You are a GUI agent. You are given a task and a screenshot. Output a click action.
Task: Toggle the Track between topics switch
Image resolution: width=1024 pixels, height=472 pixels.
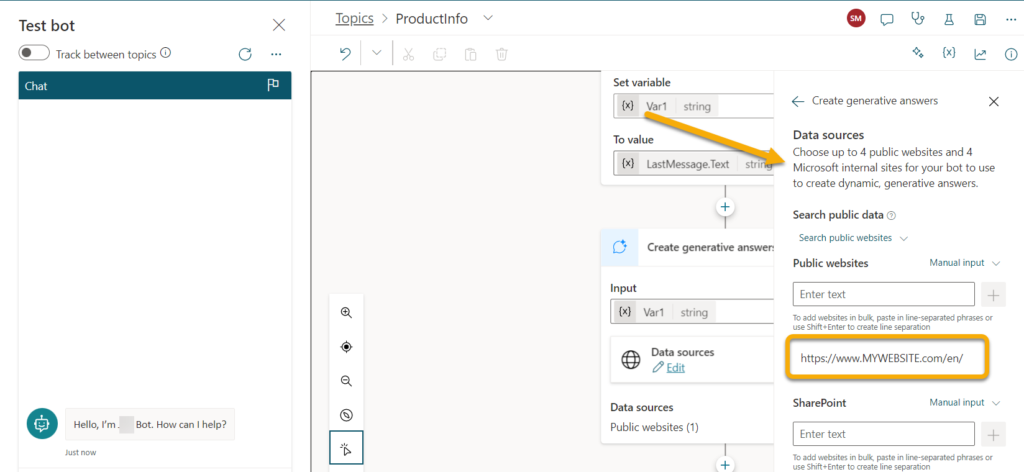[x=35, y=54]
